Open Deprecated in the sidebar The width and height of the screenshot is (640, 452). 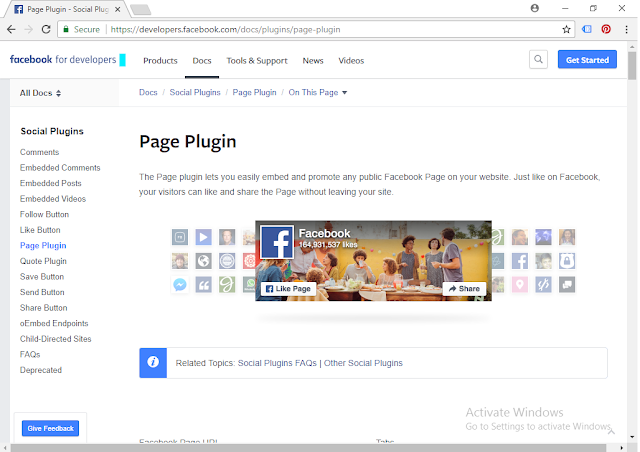[41, 370]
